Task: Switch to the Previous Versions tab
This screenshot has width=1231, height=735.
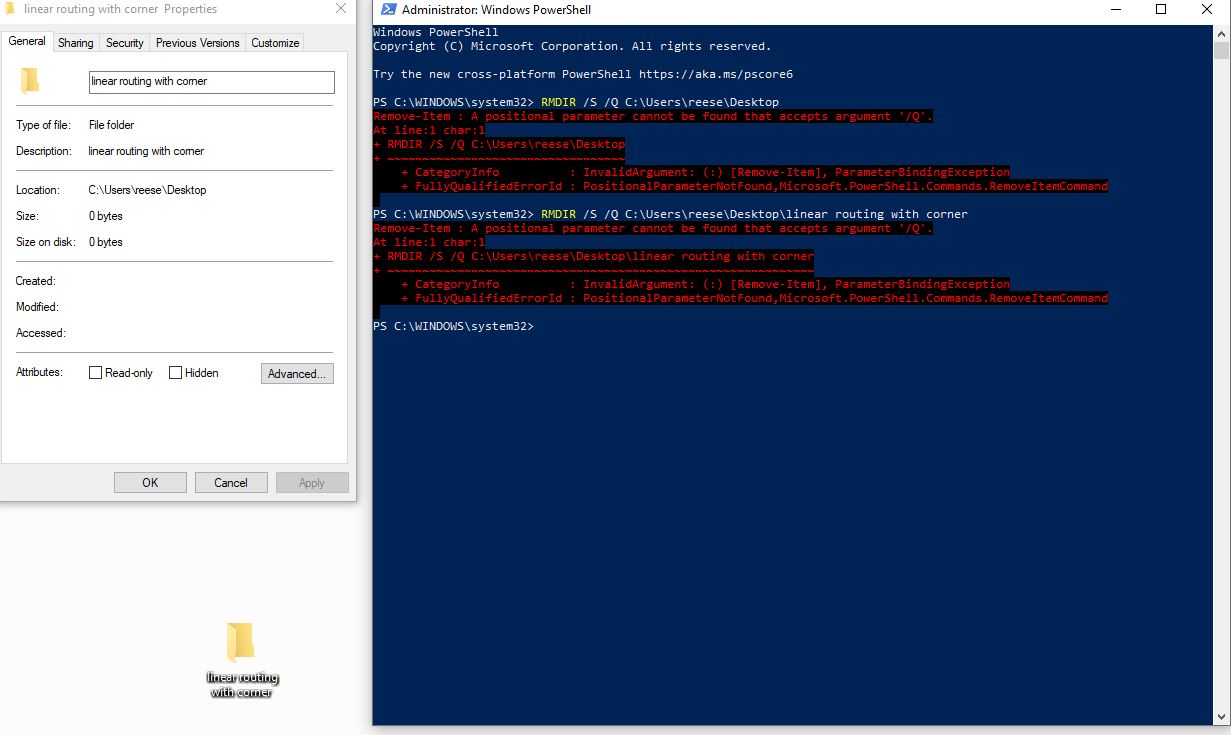Action: (x=197, y=43)
